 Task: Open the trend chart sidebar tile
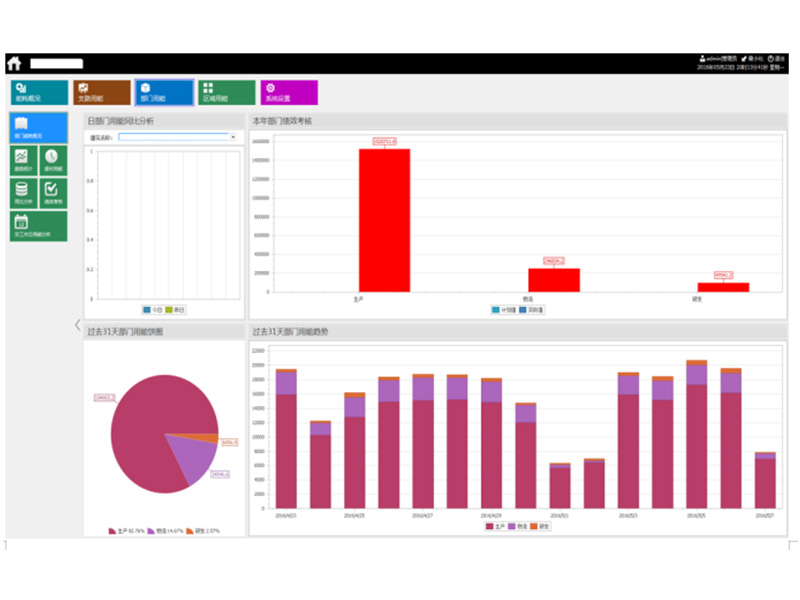pos(23,160)
